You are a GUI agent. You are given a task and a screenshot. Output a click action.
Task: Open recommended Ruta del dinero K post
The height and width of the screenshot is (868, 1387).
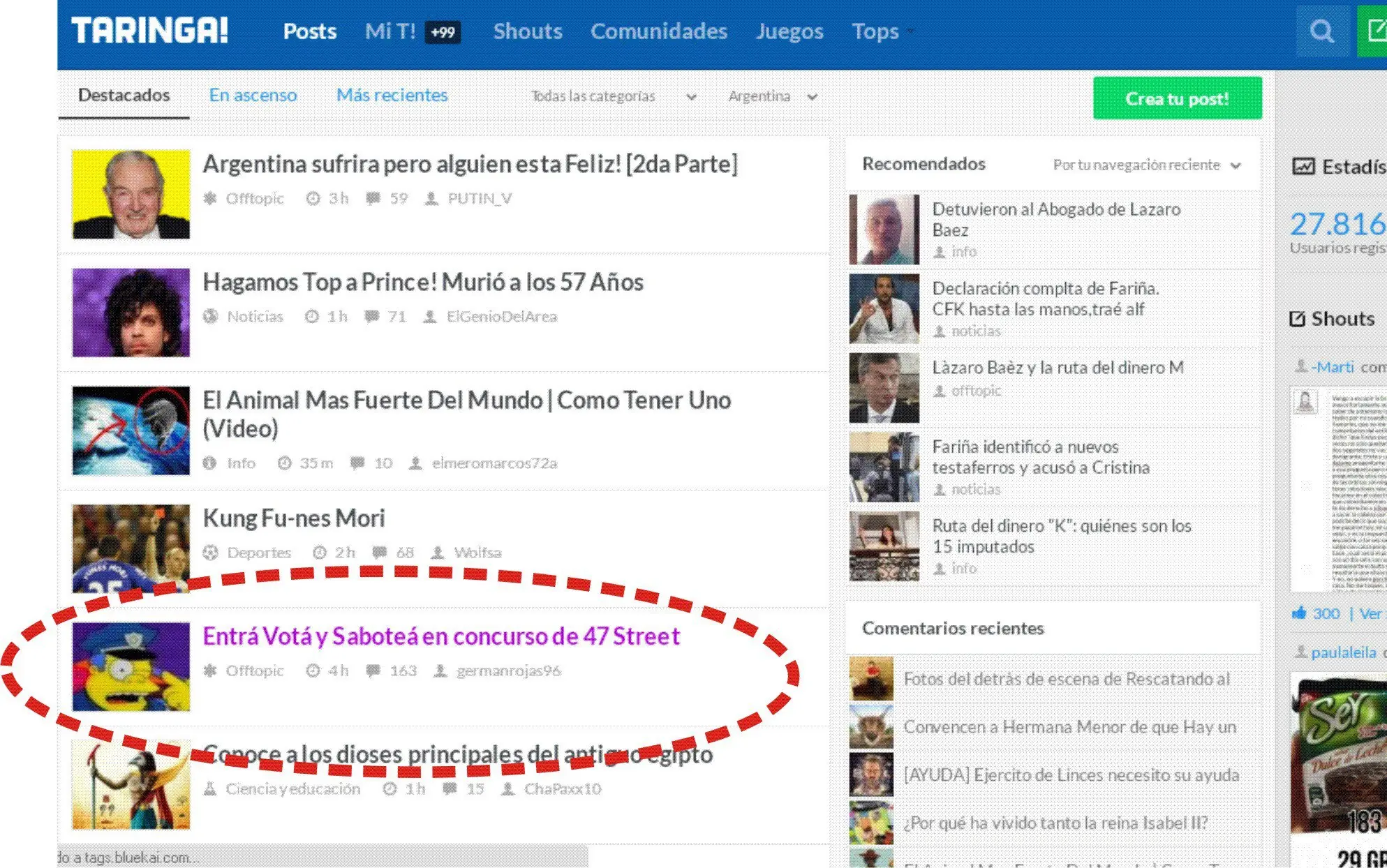coord(1062,536)
